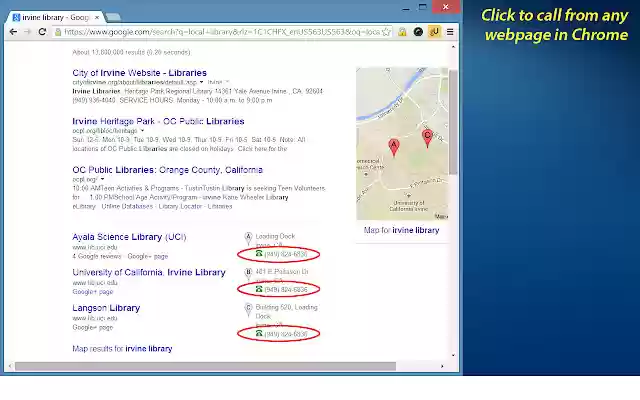640x400 pixels.
Task: Open the Langson Library result
Action: click(106, 308)
